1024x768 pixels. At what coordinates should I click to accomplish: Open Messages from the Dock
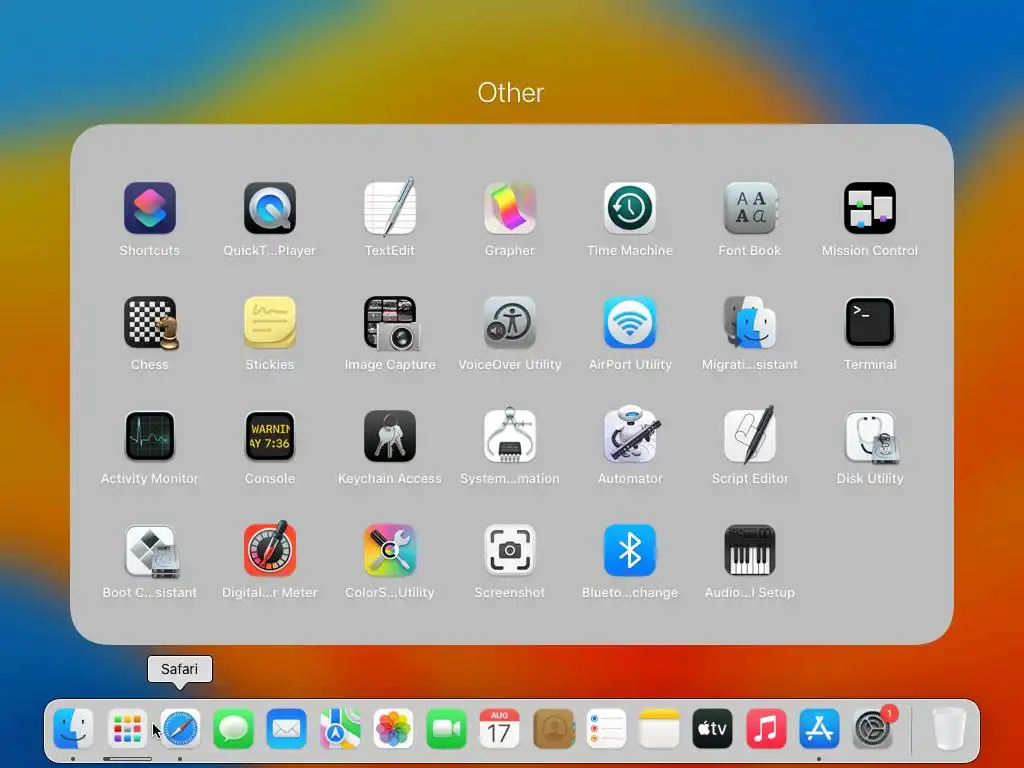(233, 728)
